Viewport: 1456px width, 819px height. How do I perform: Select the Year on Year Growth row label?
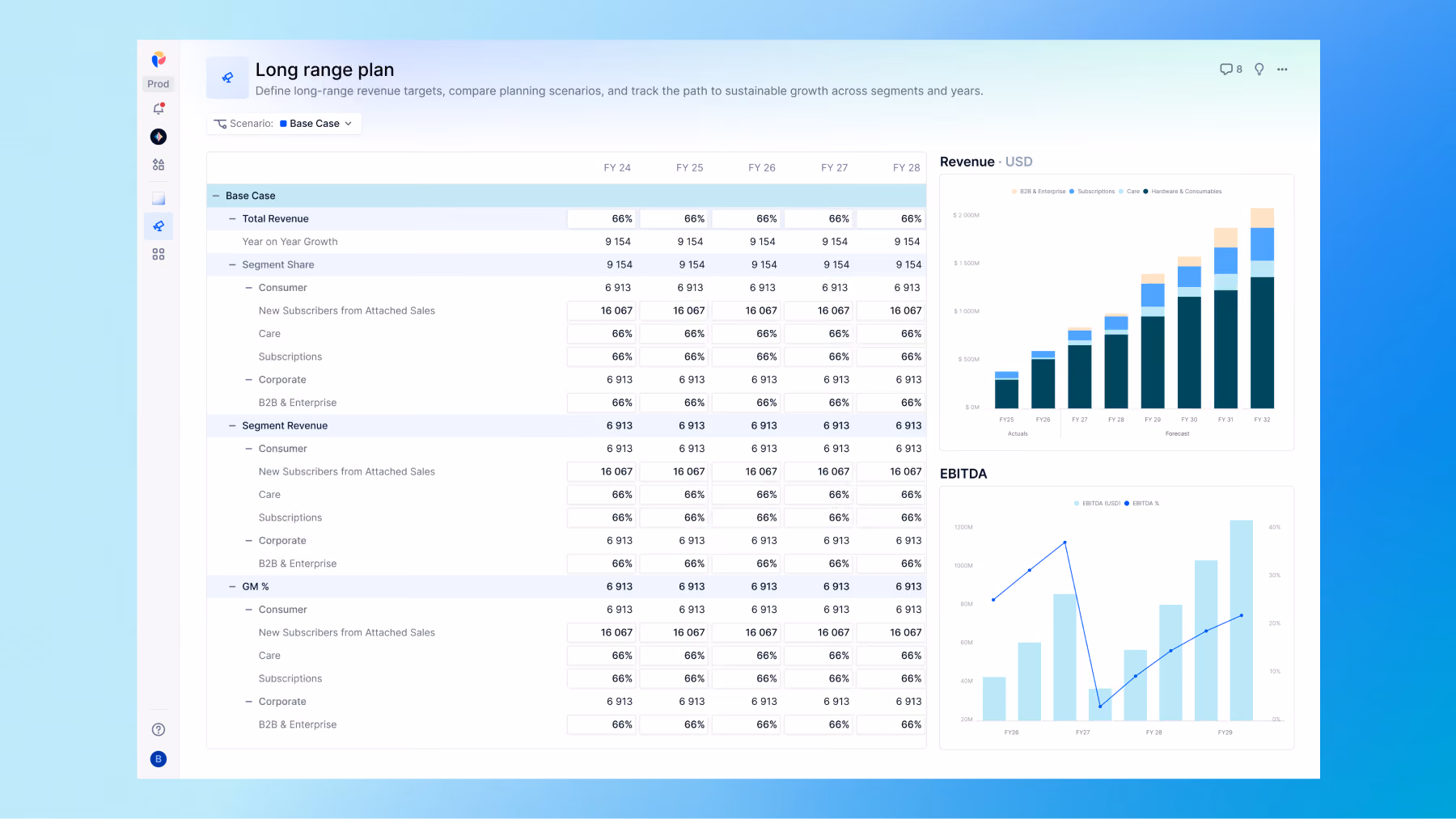(x=290, y=242)
